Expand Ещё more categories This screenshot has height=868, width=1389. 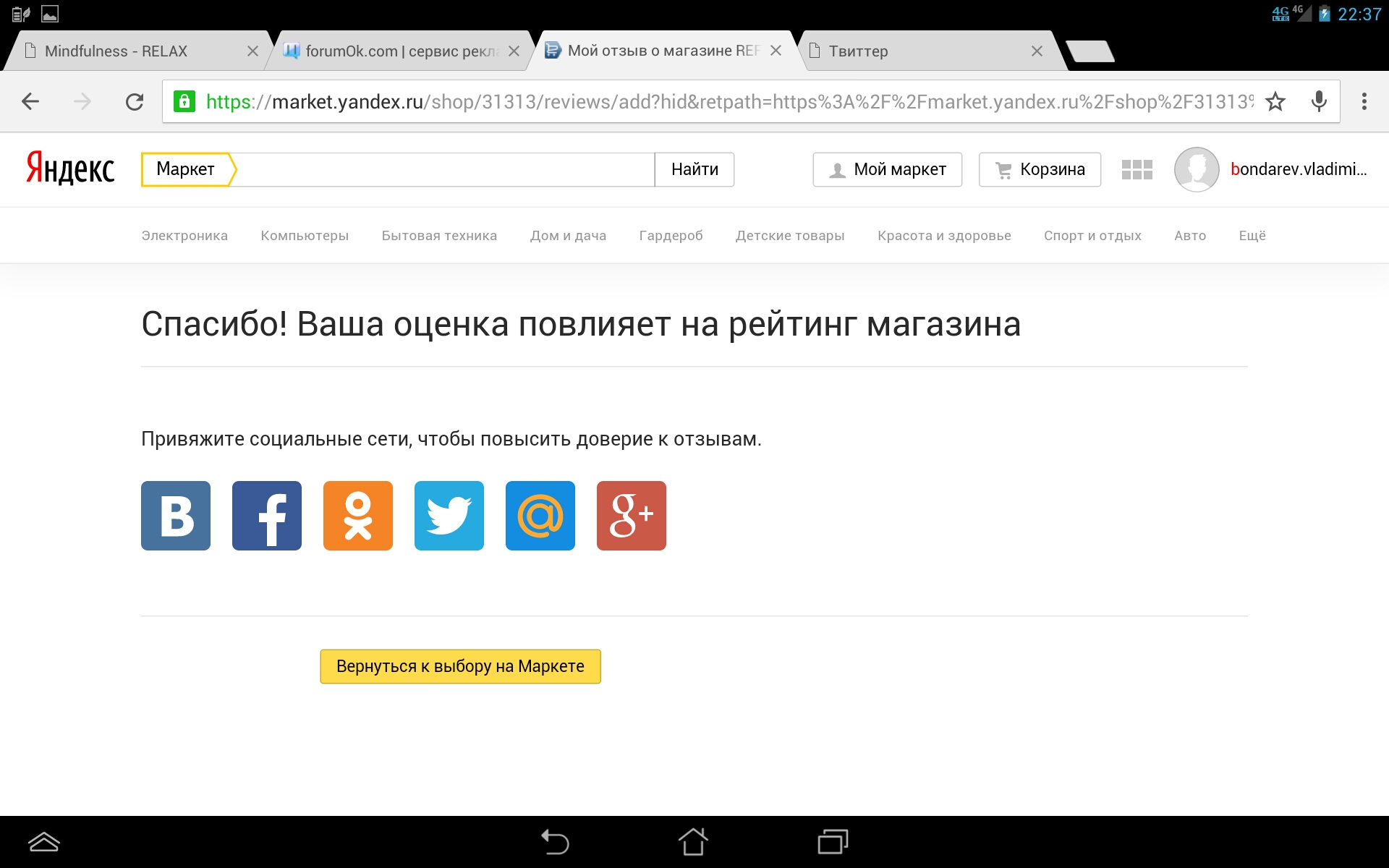pos(1252,236)
